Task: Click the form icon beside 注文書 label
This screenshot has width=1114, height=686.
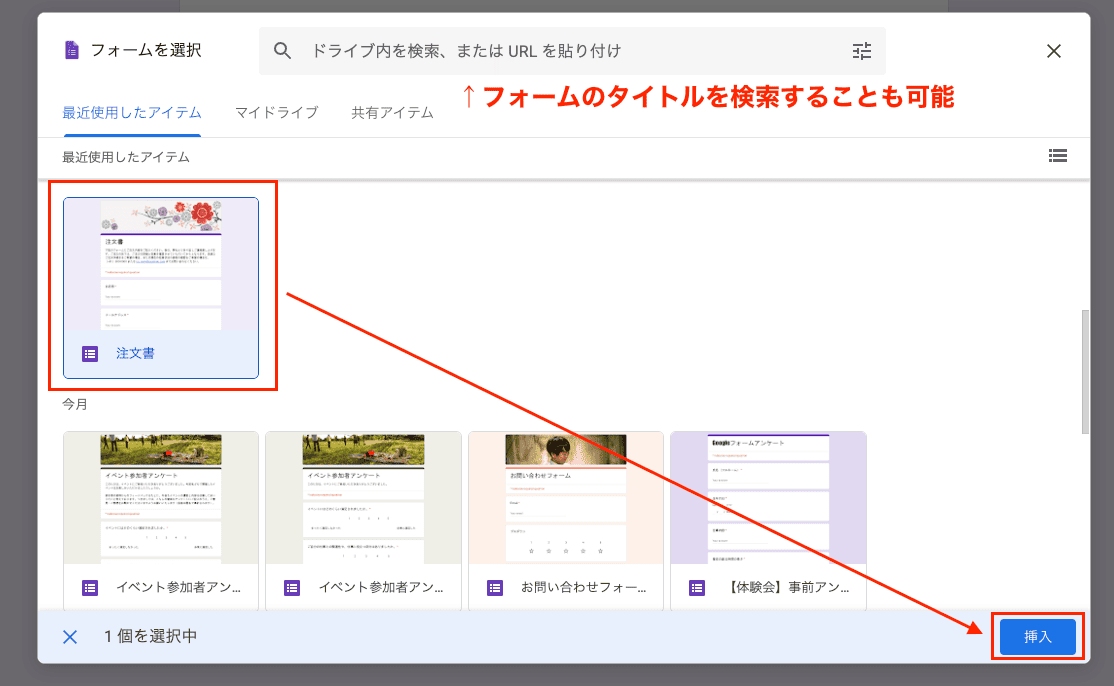Action: [x=90, y=354]
